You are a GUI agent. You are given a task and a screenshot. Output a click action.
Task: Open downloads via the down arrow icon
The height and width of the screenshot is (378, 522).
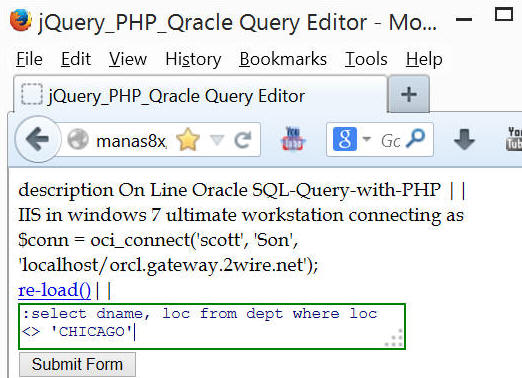tap(464, 139)
